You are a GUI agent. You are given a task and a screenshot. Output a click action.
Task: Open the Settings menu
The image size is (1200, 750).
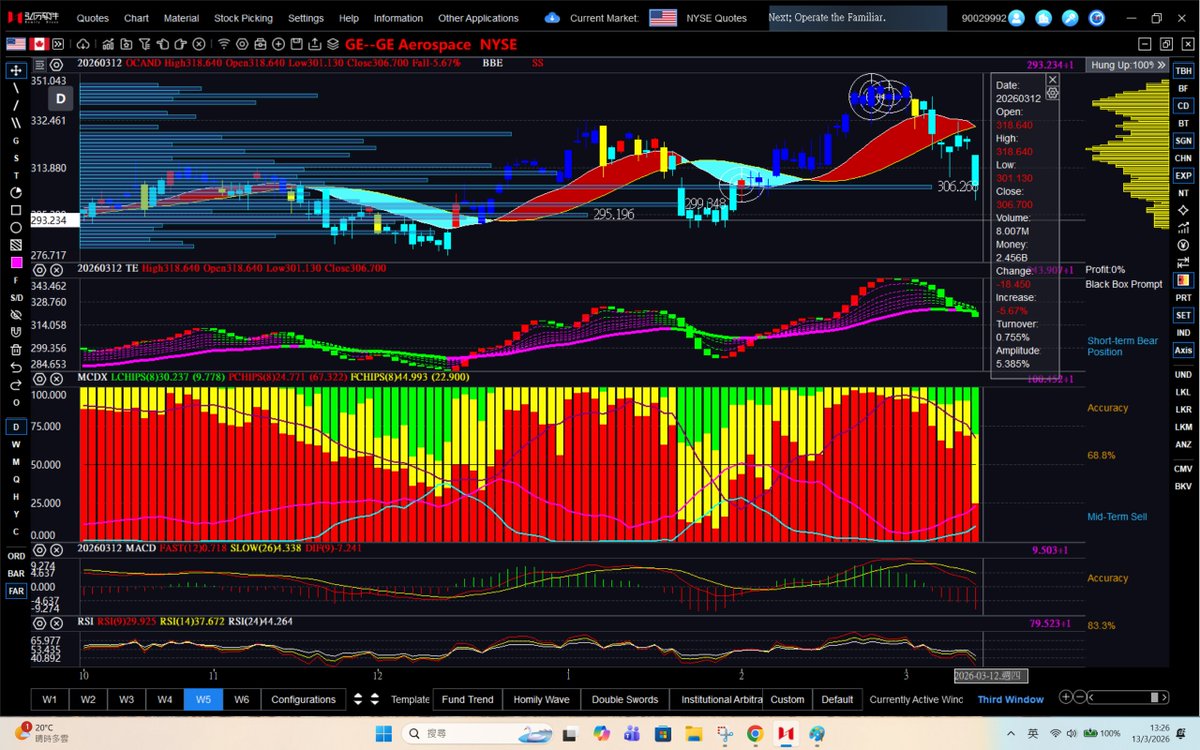point(306,18)
